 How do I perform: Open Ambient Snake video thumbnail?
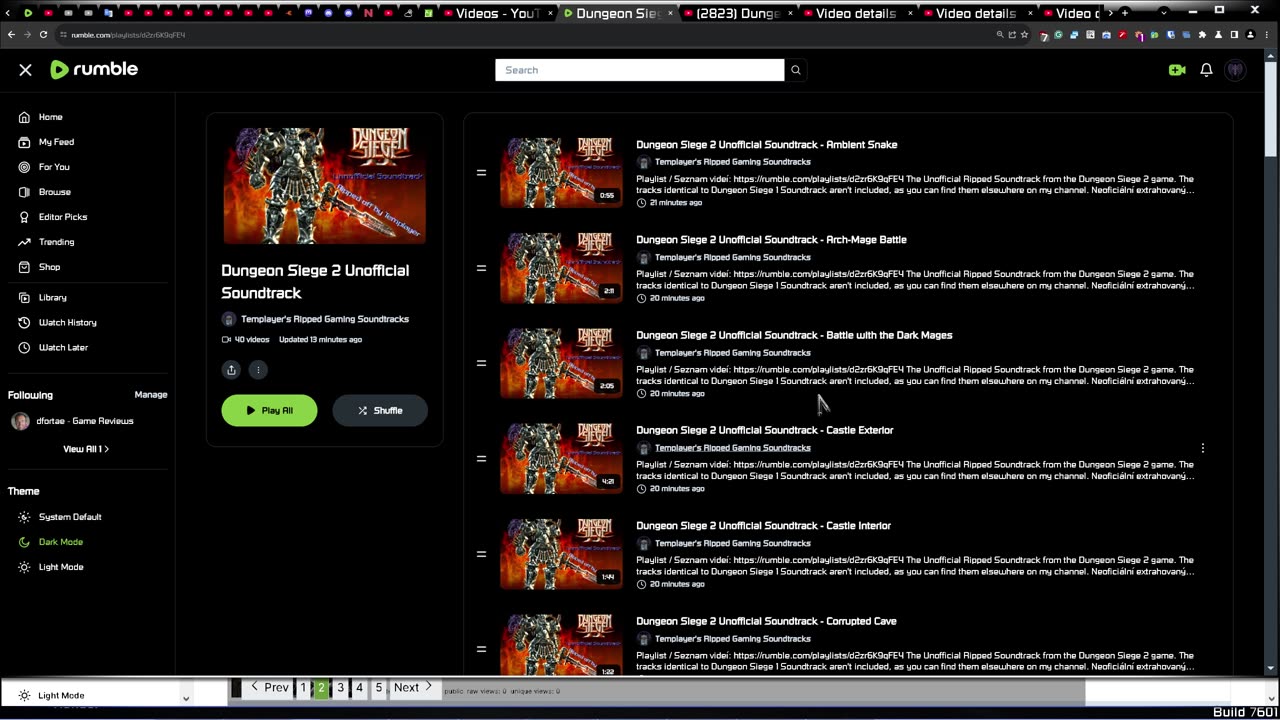click(561, 173)
